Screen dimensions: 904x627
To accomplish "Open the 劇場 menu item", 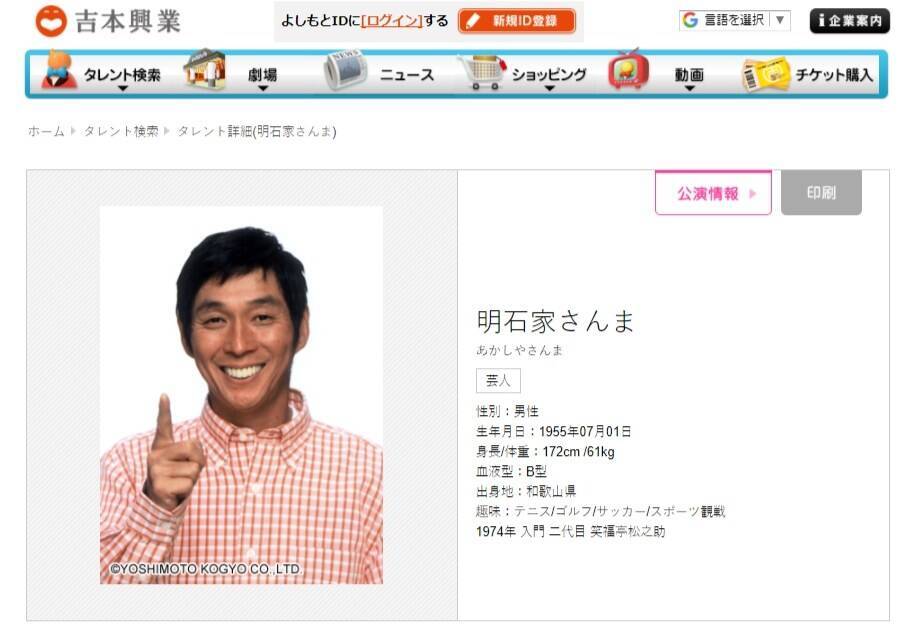I will (262, 74).
